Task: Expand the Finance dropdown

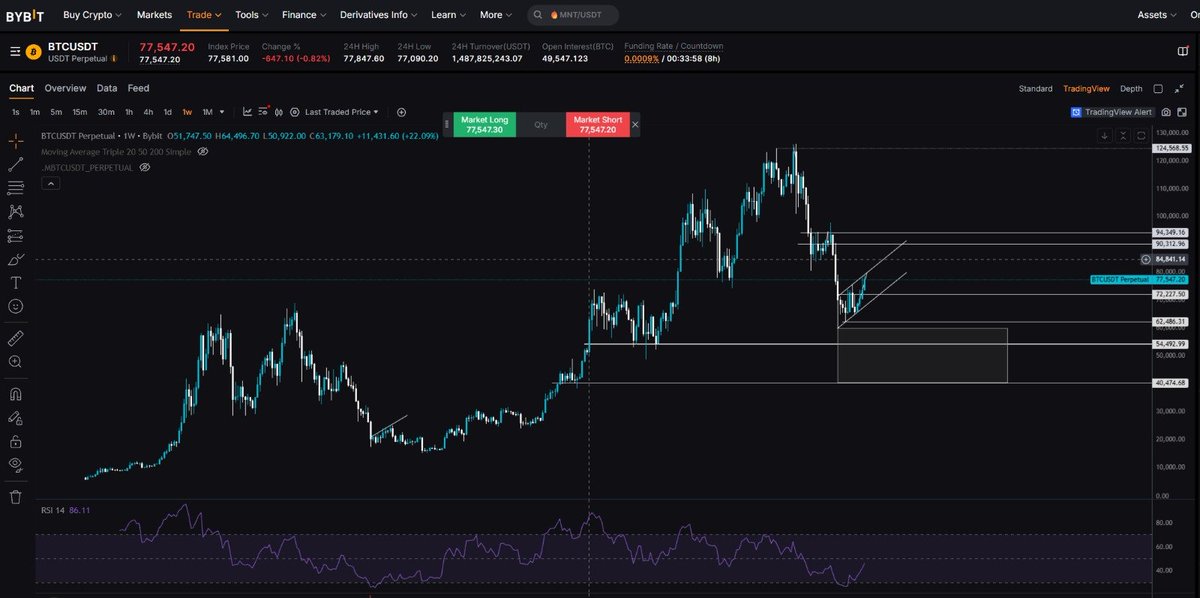Action: [305, 15]
